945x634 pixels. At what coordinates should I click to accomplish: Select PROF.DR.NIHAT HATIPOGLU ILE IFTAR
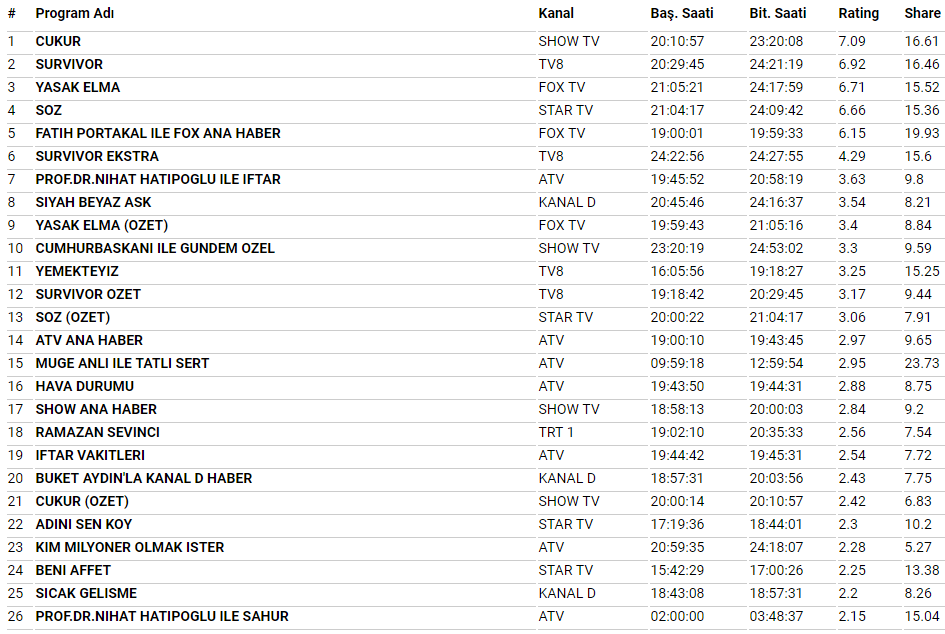(158, 179)
